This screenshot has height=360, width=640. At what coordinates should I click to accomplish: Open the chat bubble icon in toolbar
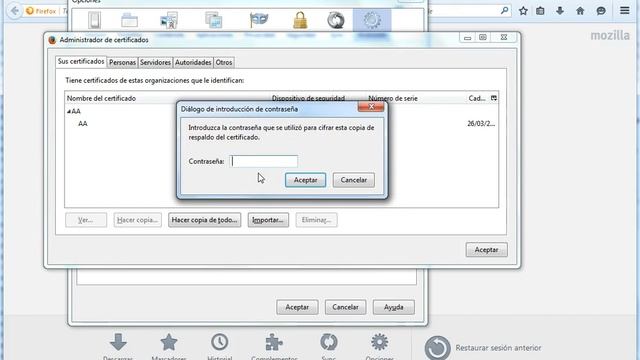point(601,11)
